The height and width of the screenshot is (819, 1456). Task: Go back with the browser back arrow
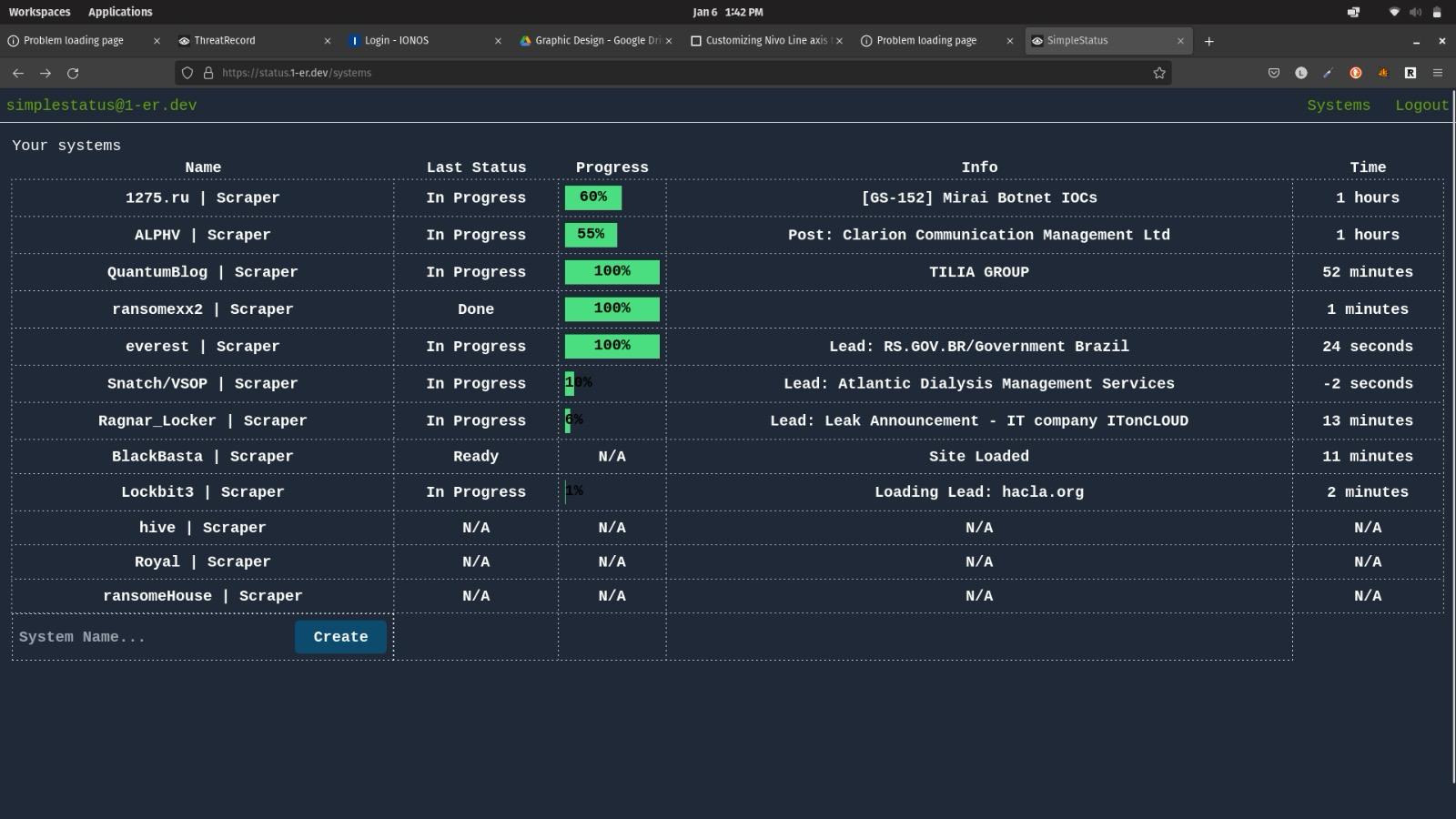[18, 73]
